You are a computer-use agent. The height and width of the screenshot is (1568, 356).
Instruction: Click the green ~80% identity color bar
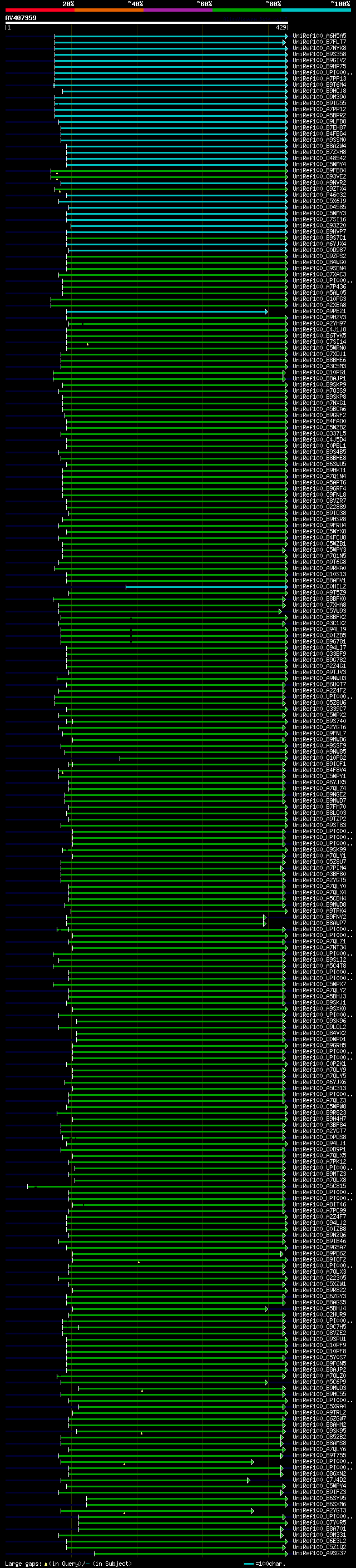(247, 10)
